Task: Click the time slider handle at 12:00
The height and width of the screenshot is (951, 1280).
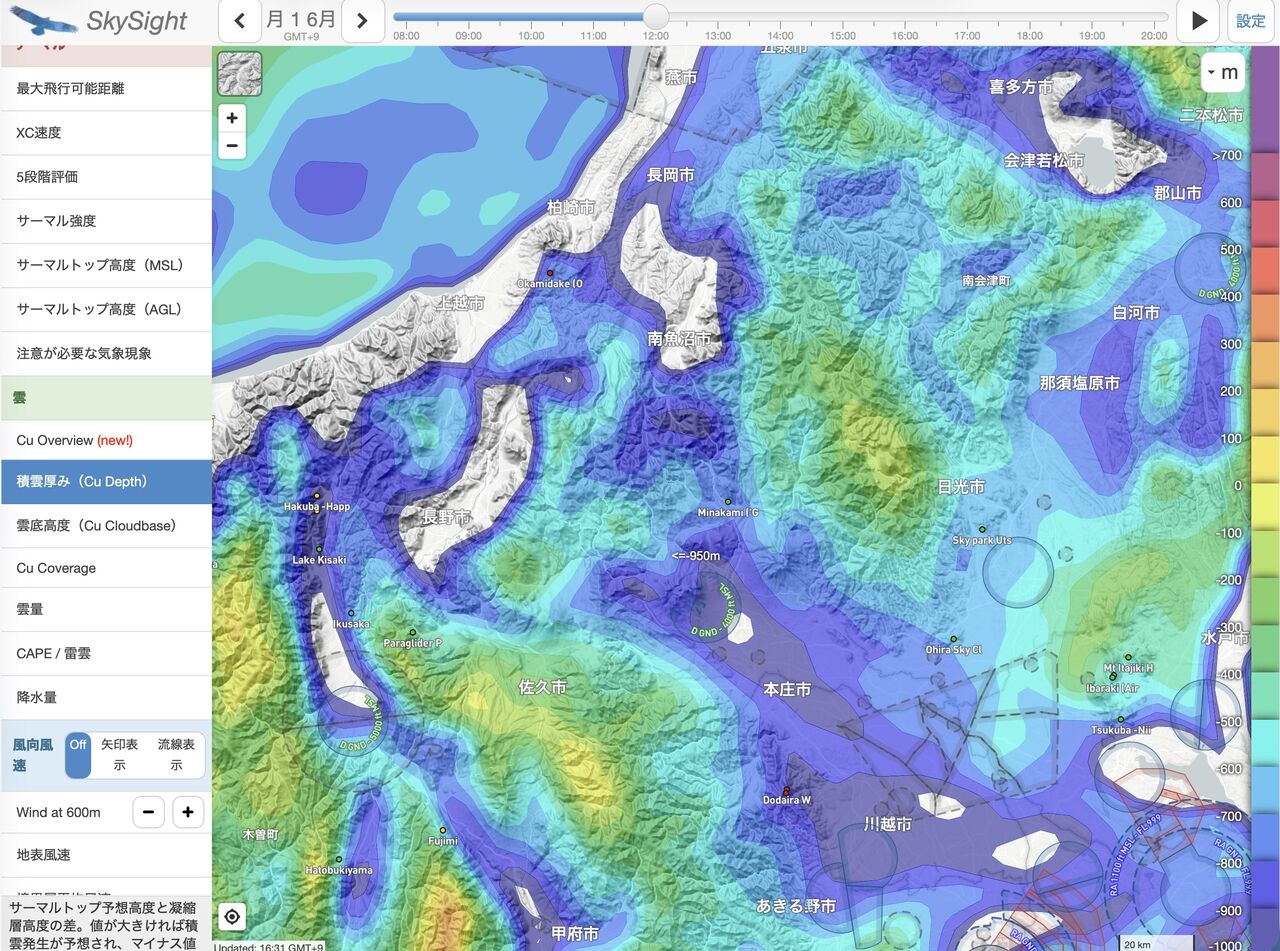Action: (656, 16)
